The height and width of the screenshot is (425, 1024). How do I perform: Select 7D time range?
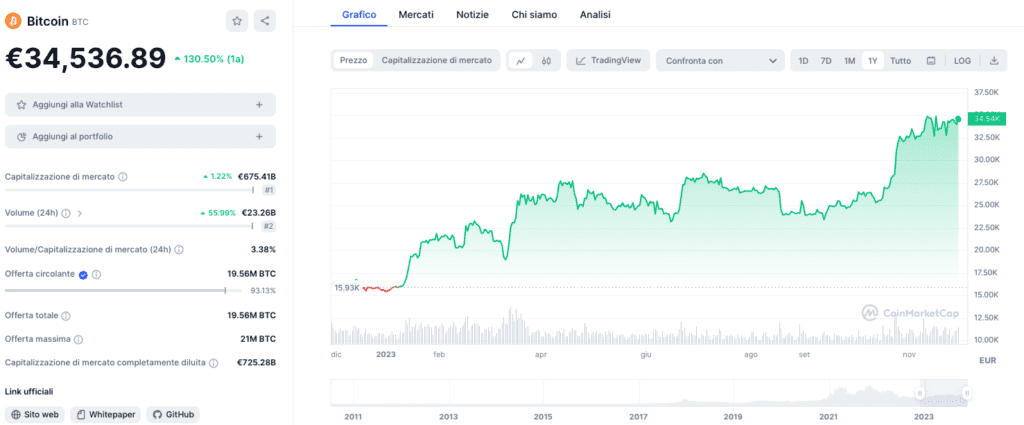point(826,61)
